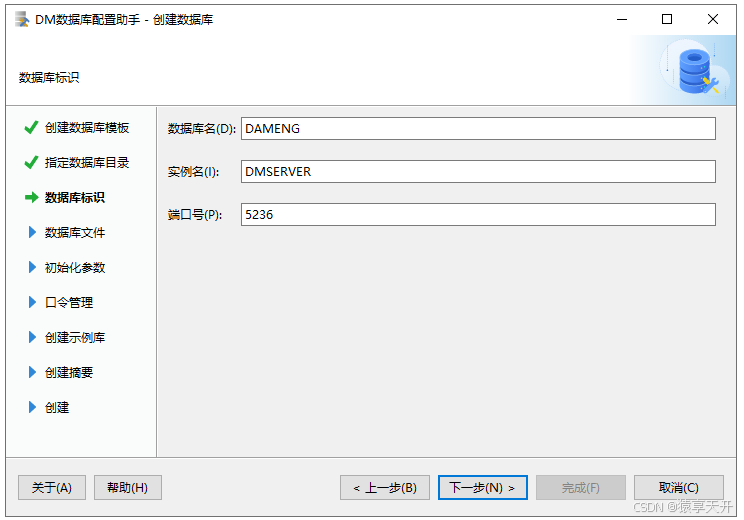Go to the 创建示例库 step
This screenshot has height=520, width=744.
pyautogui.click(x=74, y=338)
